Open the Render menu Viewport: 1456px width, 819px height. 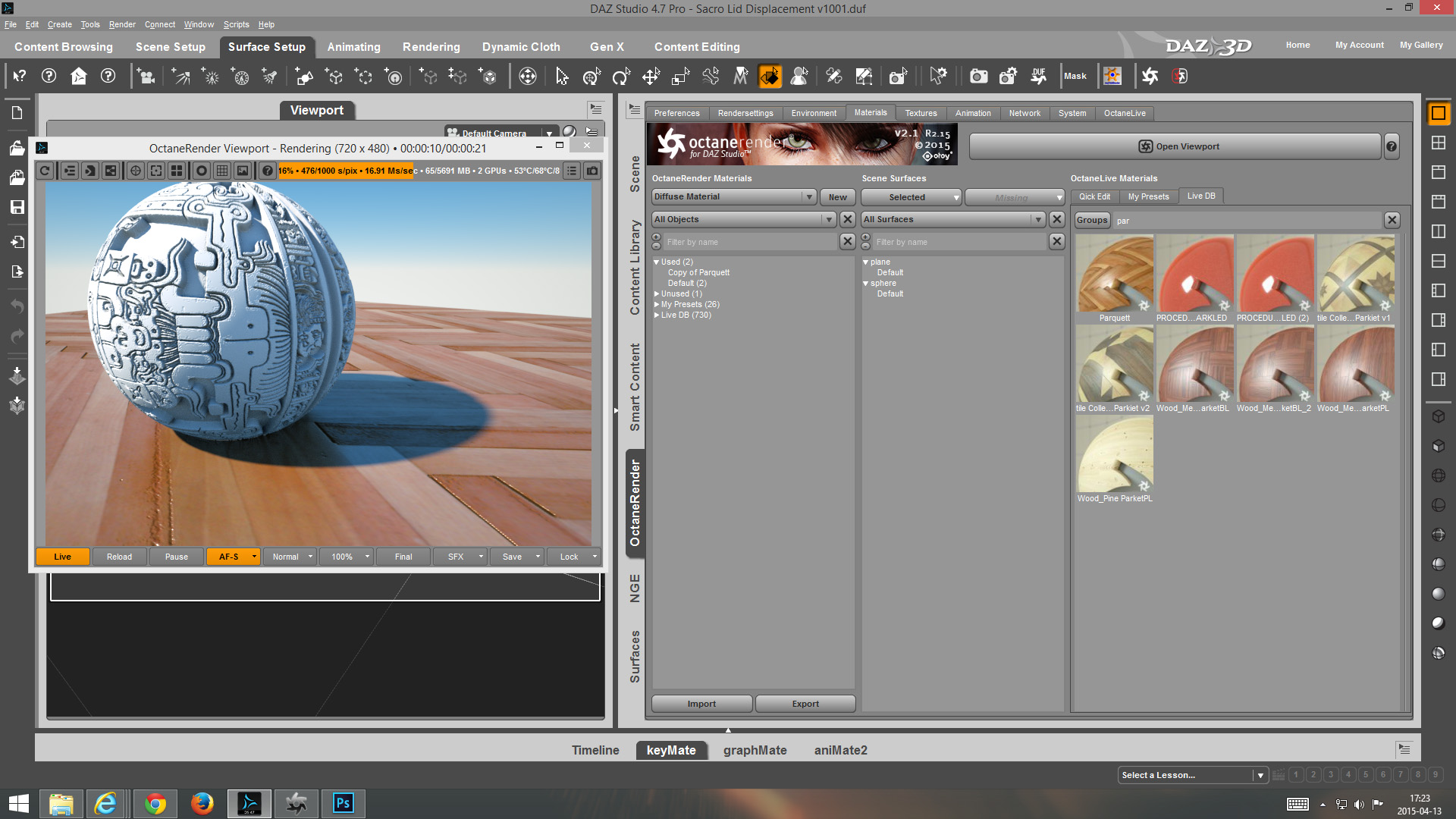coord(121,24)
